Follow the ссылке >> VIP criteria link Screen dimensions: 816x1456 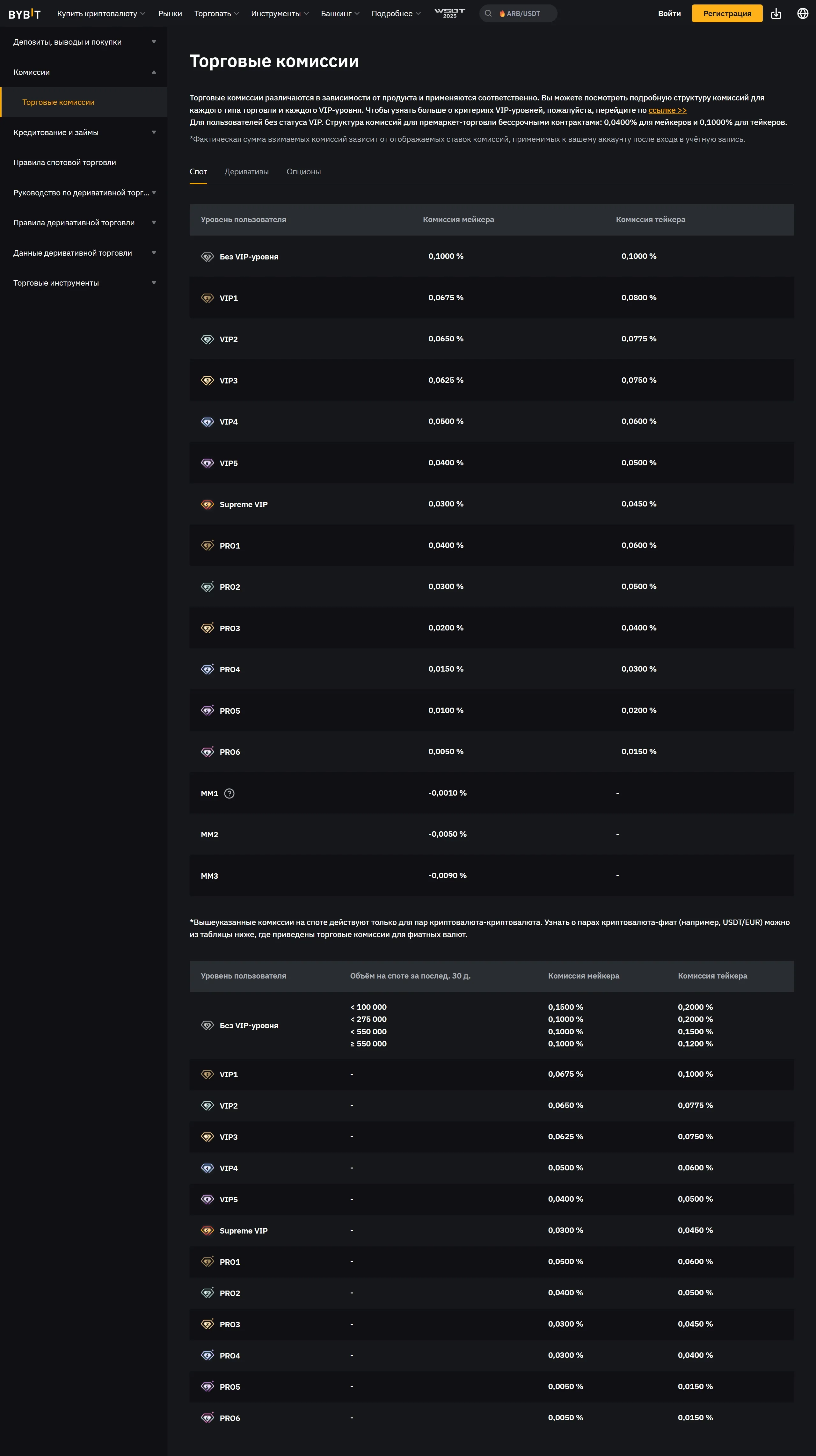[667, 110]
